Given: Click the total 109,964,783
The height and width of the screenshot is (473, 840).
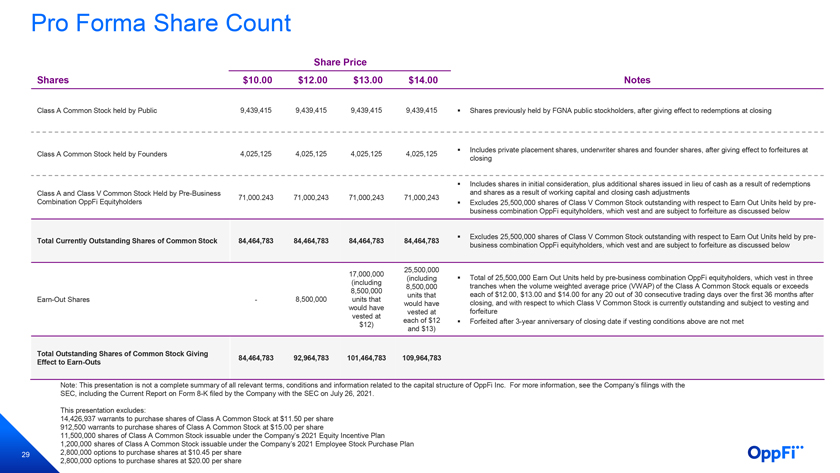Looking at the screenshot, I should [421, 358].
